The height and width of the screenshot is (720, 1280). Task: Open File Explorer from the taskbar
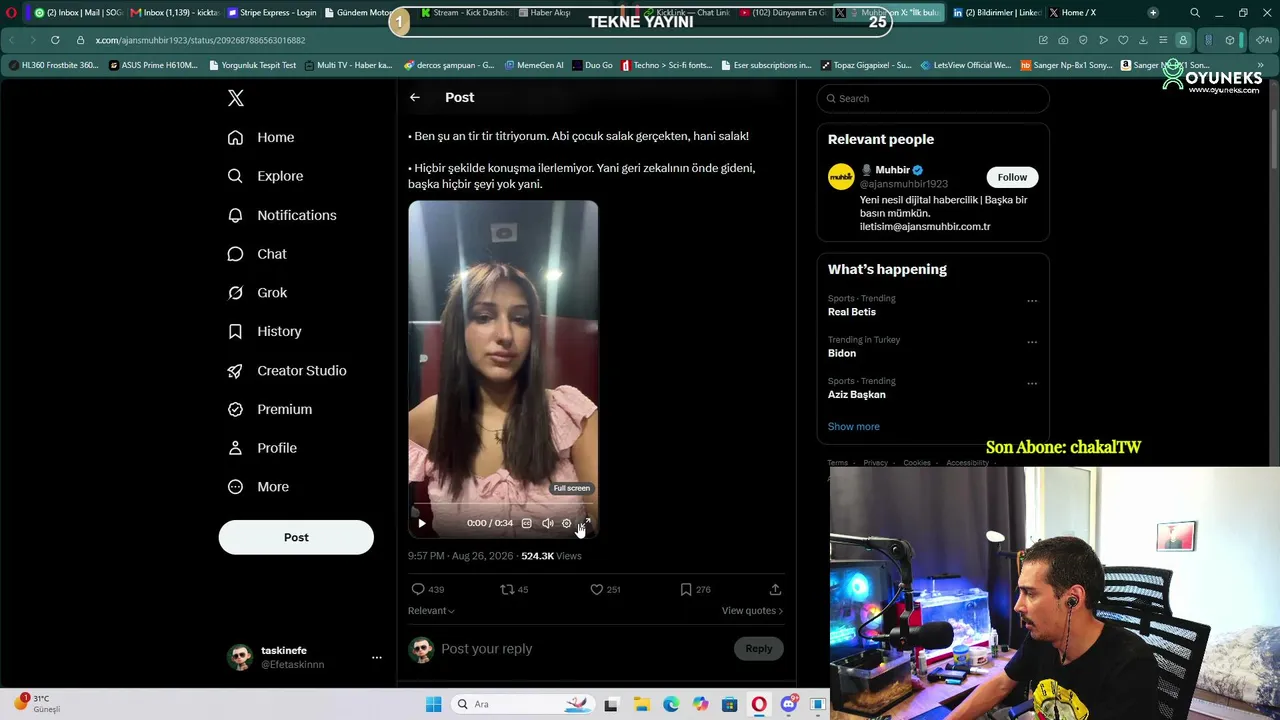pos(641,704)
